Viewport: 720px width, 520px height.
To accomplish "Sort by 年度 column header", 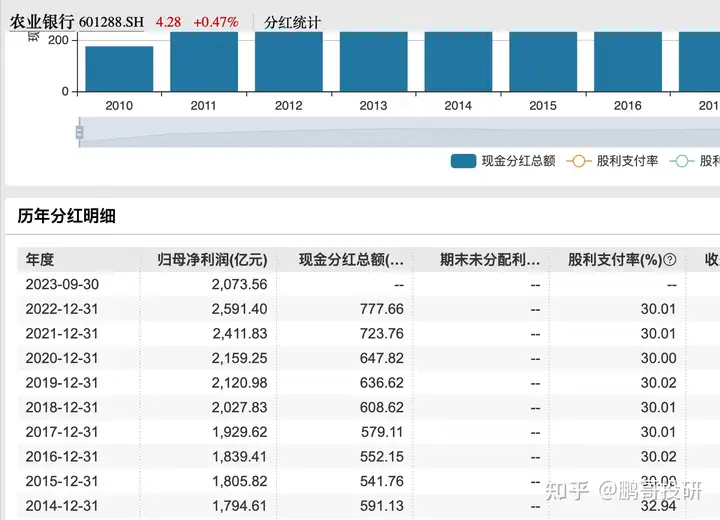I will pos(40,260).
